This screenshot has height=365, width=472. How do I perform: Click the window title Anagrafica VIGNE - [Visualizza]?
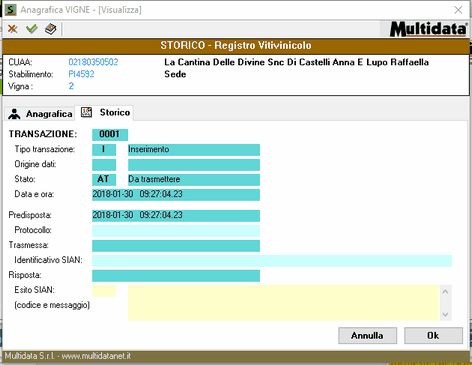(x=81, y=10)
